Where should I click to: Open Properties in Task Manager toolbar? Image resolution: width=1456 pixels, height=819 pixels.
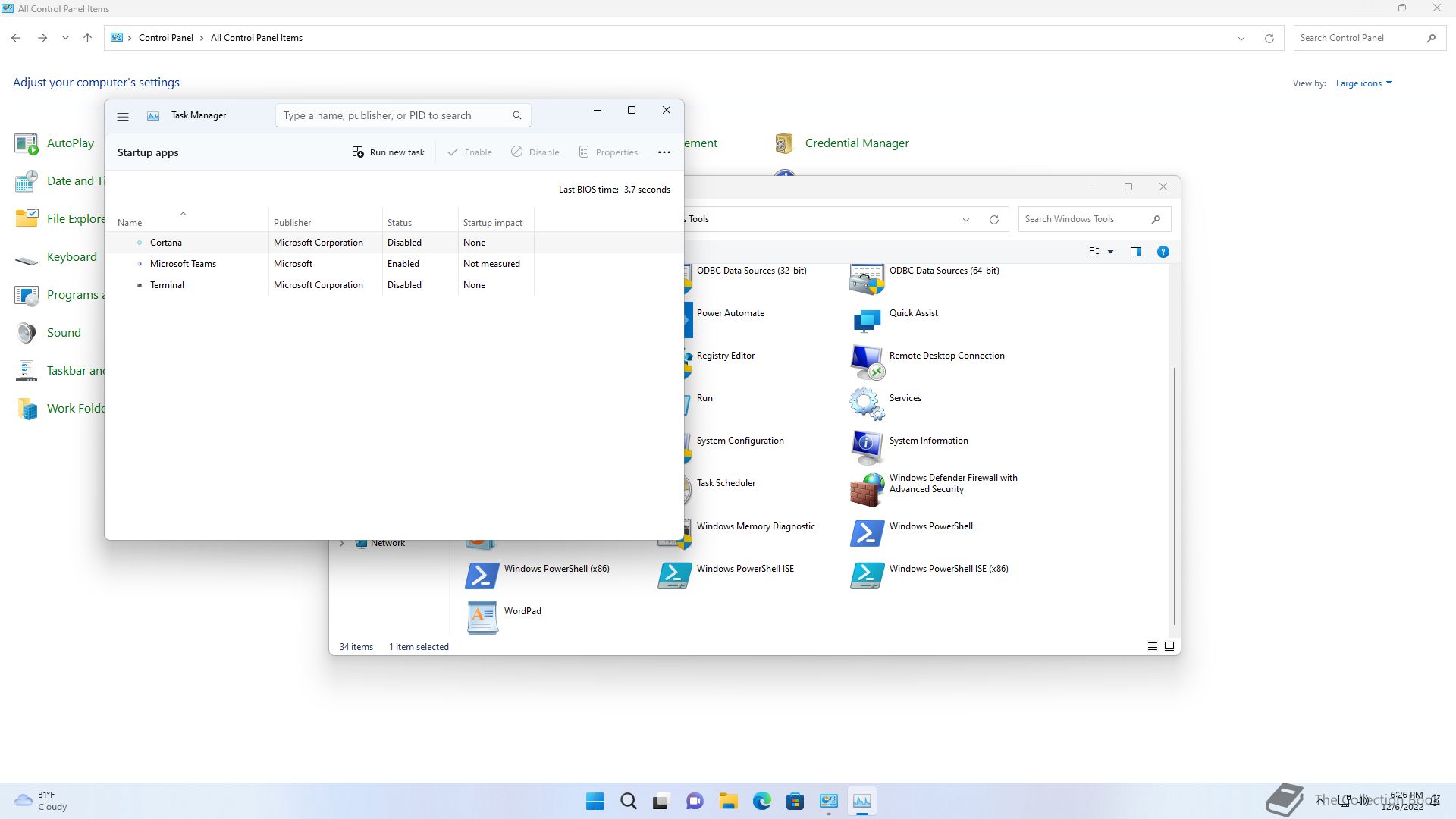(x=608, y=152)
